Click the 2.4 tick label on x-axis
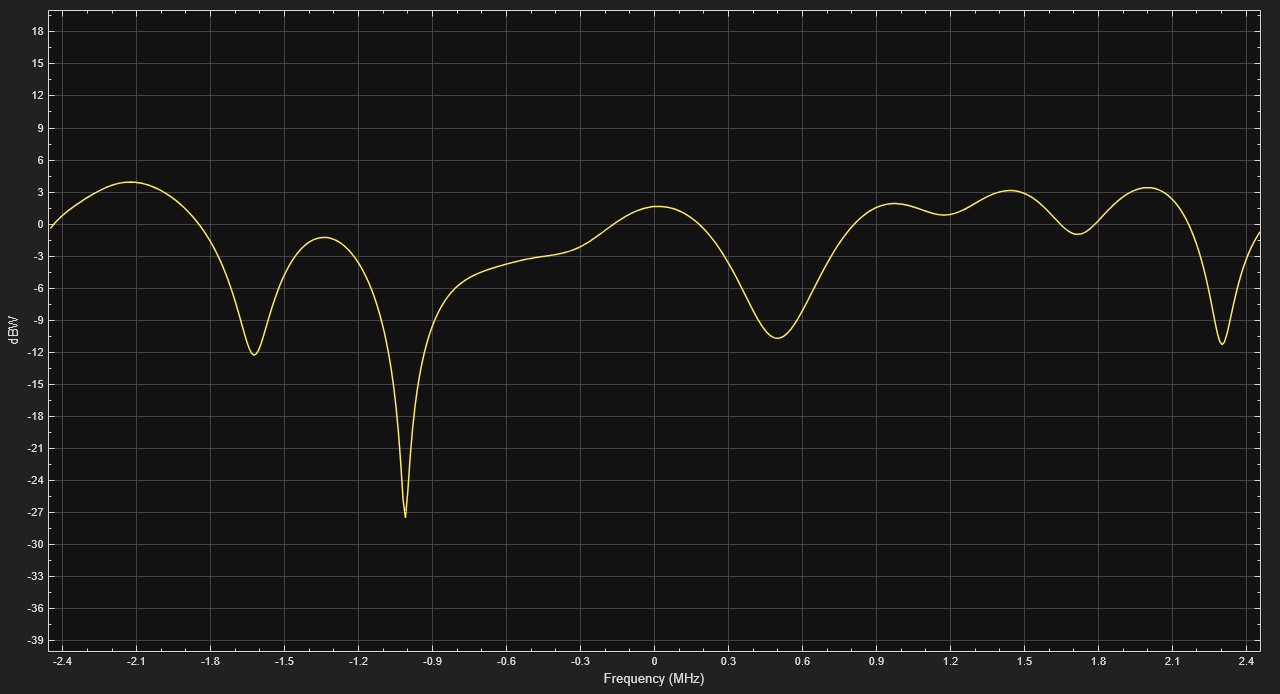 click(1246, 661)
